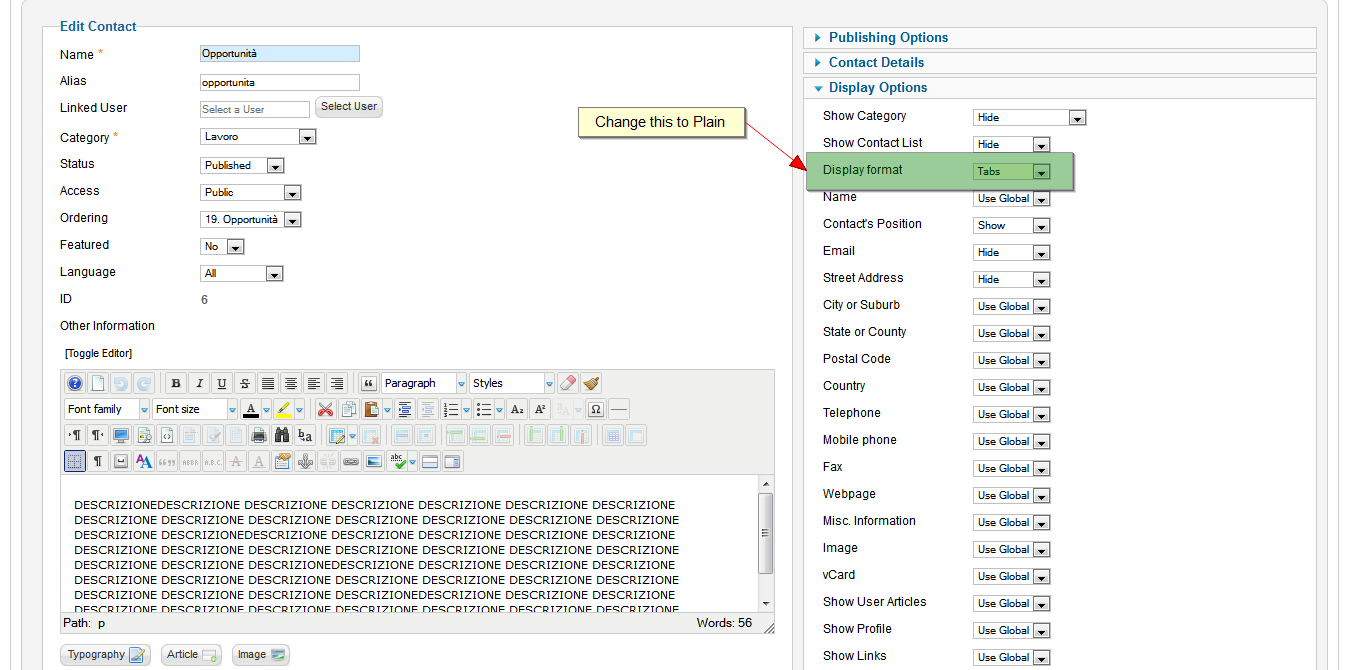Toggle the visual guidelines grid icon
This screenshot has height=670, width=1349.
click(x=75, y=461)
